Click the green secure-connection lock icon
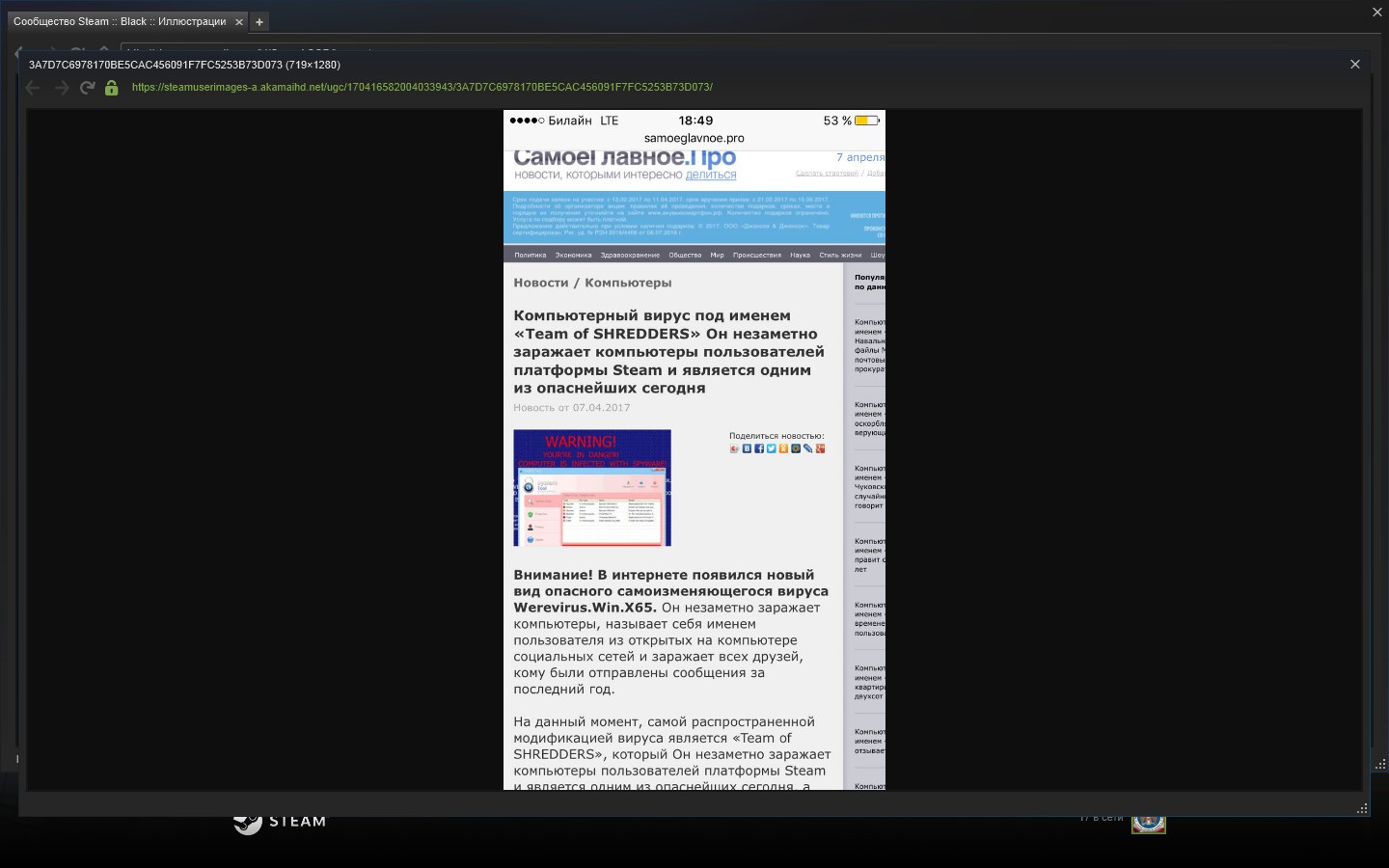 [x=112, y=88]
